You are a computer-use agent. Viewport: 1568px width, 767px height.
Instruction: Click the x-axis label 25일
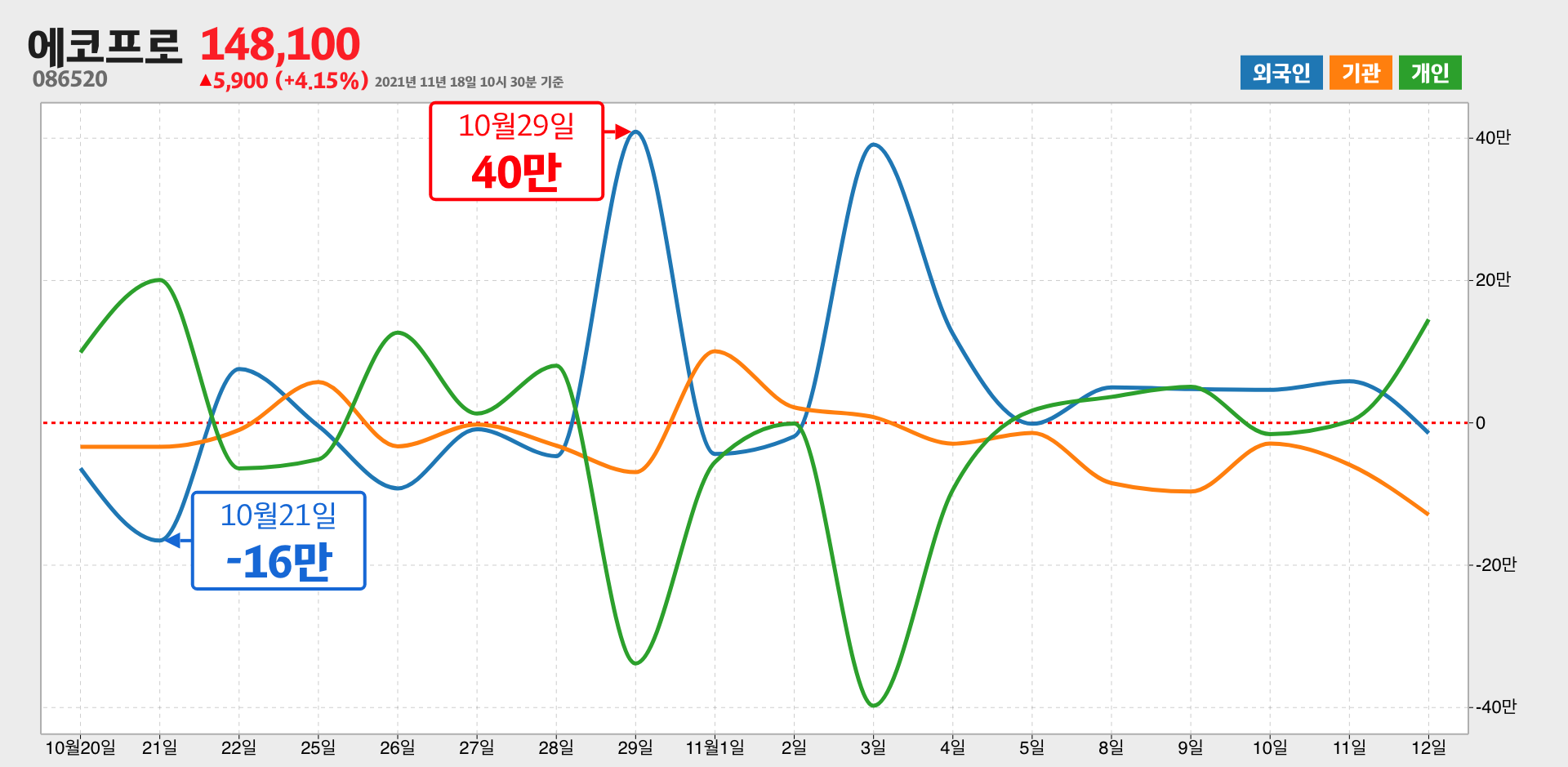click(318, 747)
